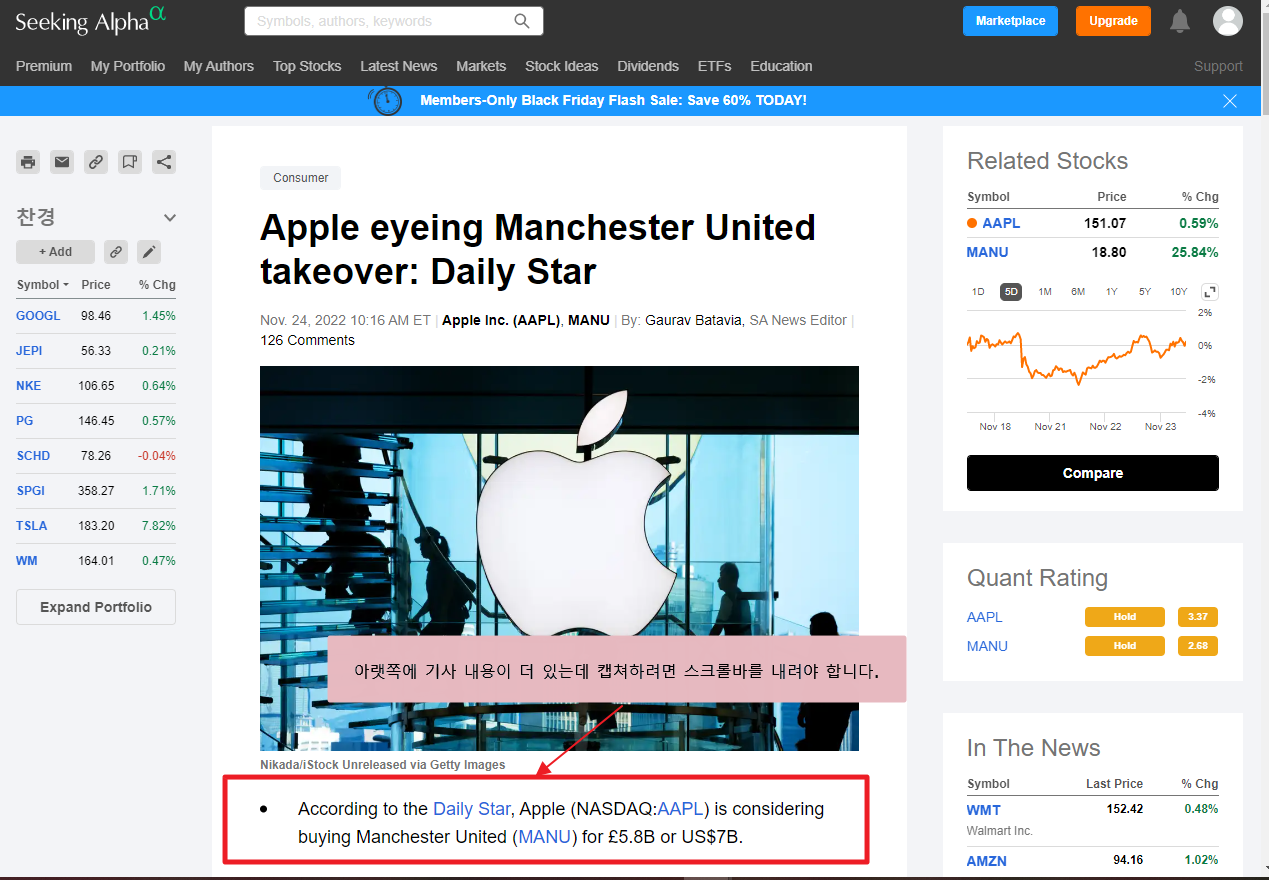
Task: Open the user profile avatar
Action: (x=1228, y=21)
